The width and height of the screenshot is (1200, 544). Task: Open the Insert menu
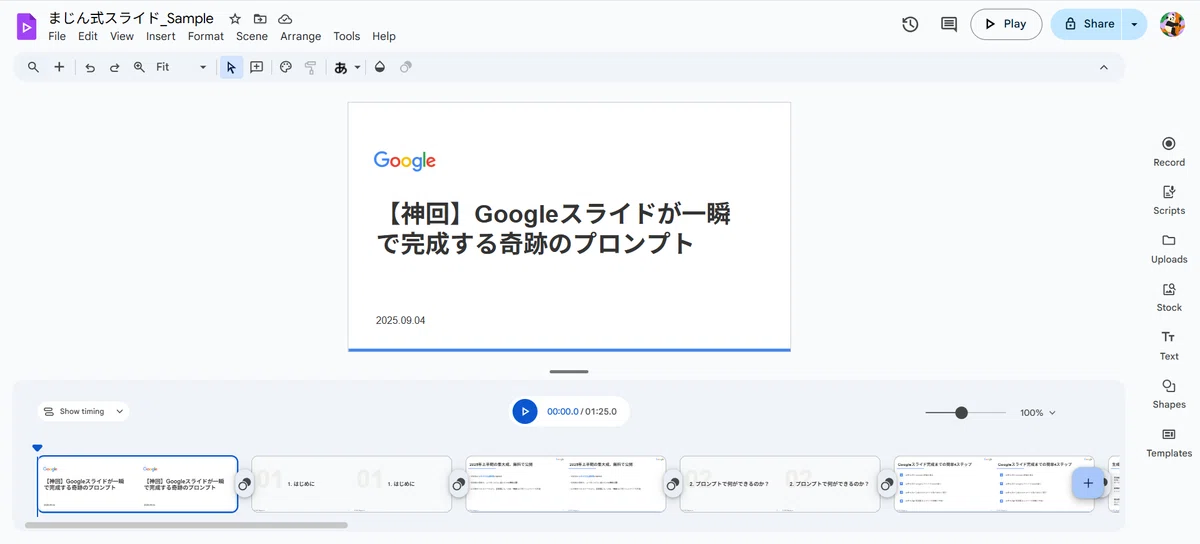point(161,36)
